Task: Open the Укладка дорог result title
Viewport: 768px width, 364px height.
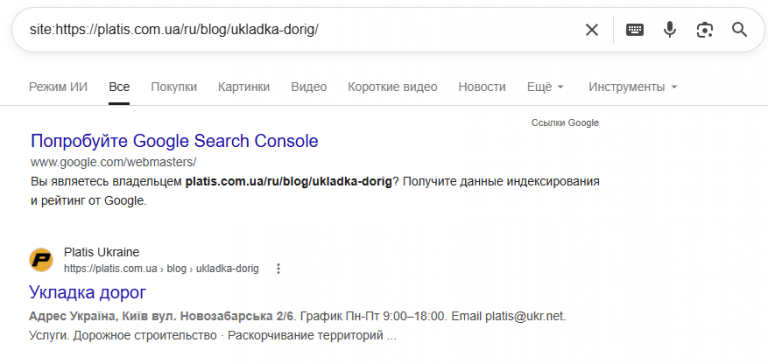Action: (88, 292)
